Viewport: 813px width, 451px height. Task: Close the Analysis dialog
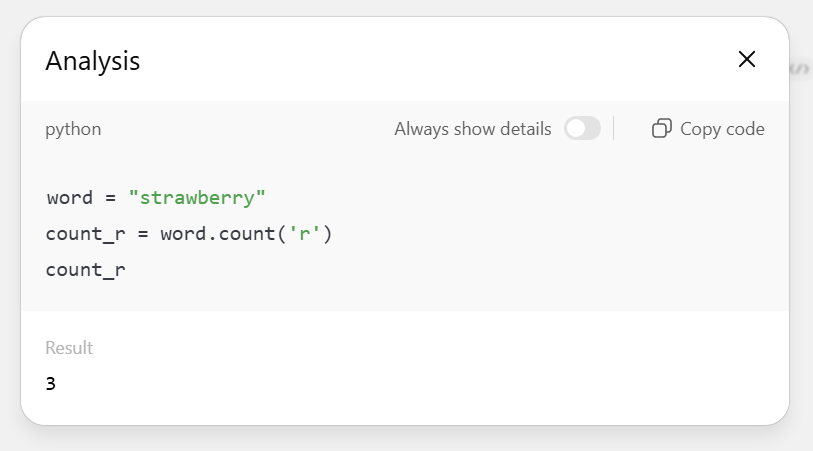coord(746,60)
